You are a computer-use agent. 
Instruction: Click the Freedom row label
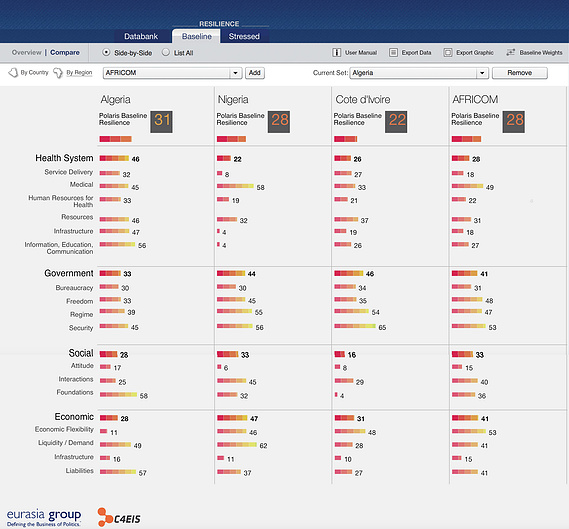tap(79, 301)
